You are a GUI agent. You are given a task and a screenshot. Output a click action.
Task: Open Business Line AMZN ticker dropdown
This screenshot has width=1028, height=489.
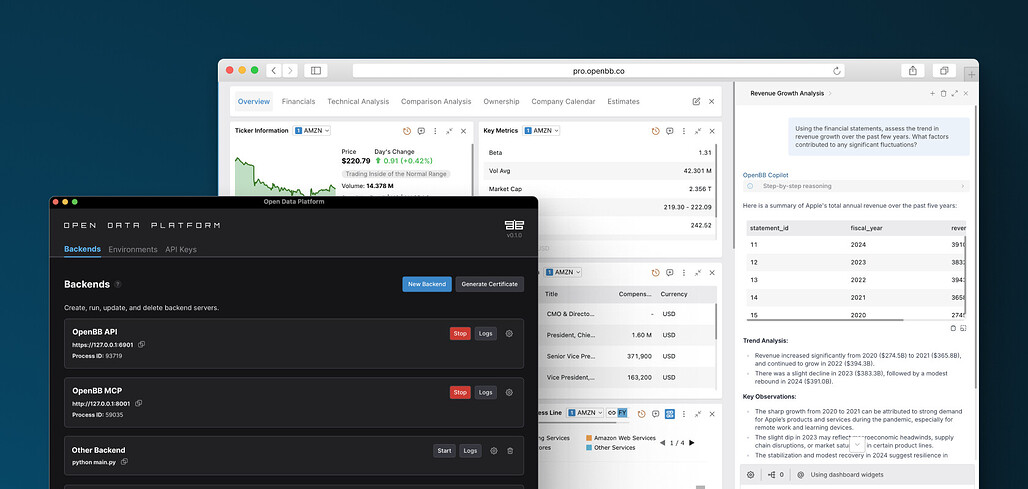(585, 413)
